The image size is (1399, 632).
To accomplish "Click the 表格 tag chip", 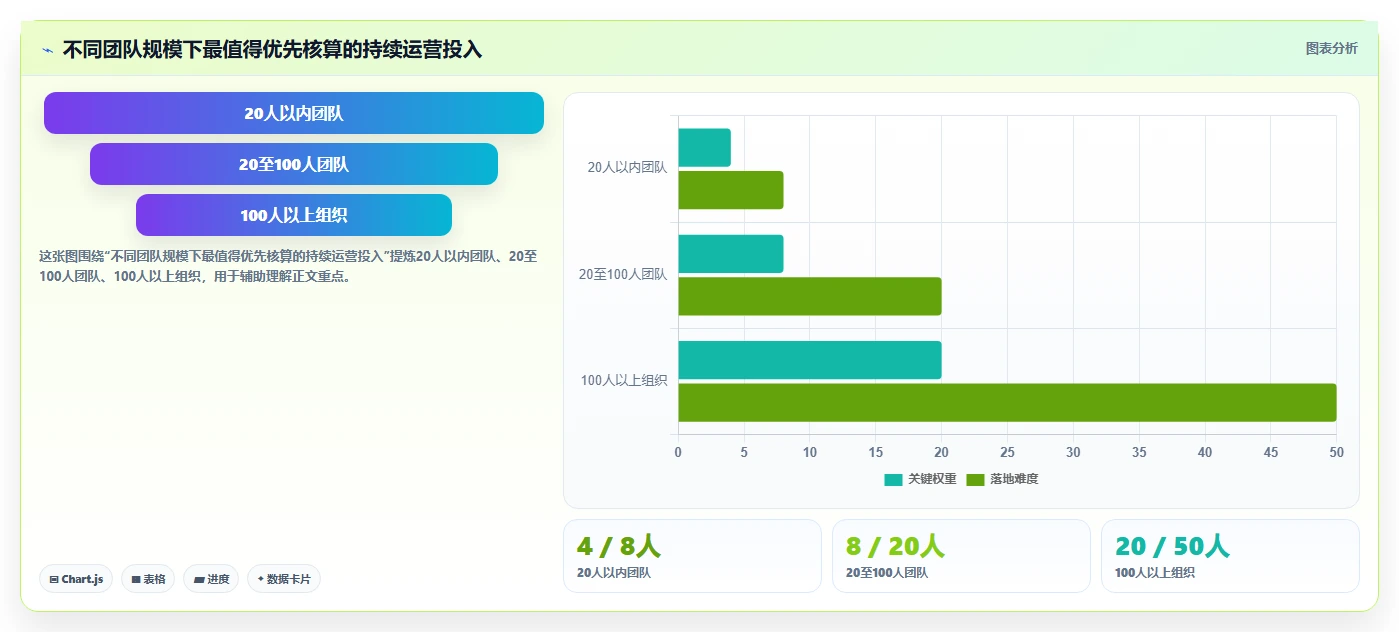I will pos(148,579).
